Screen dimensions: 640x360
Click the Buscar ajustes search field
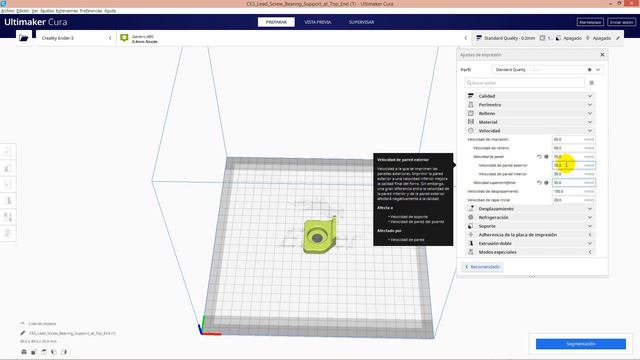[524, 83]
